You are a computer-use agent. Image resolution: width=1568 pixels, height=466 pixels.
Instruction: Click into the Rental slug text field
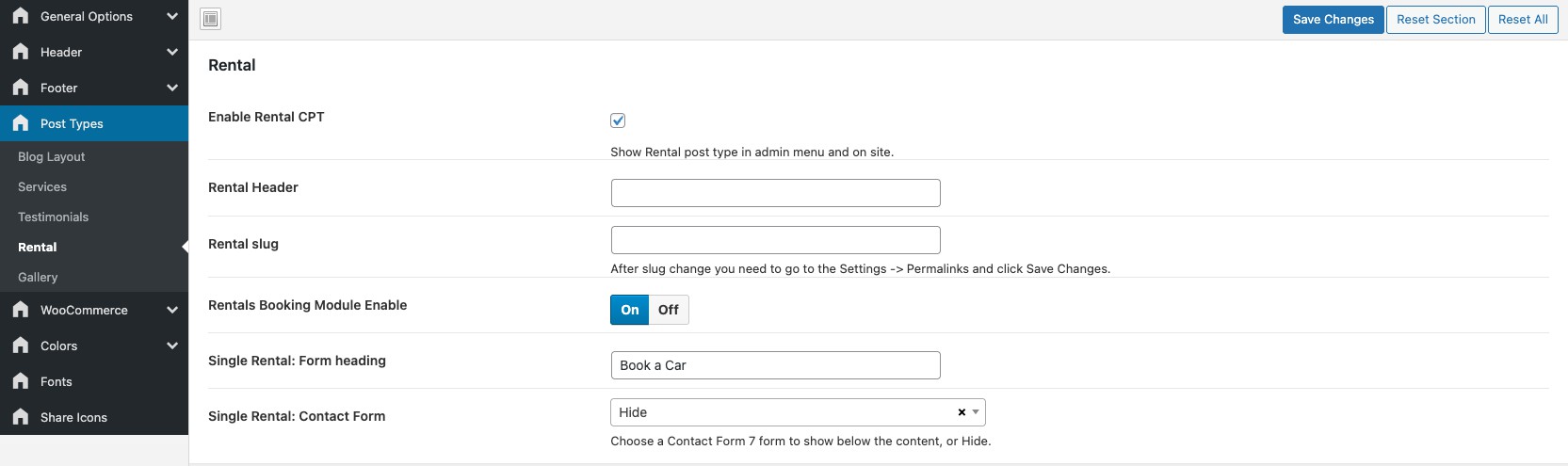click(775, 240)
